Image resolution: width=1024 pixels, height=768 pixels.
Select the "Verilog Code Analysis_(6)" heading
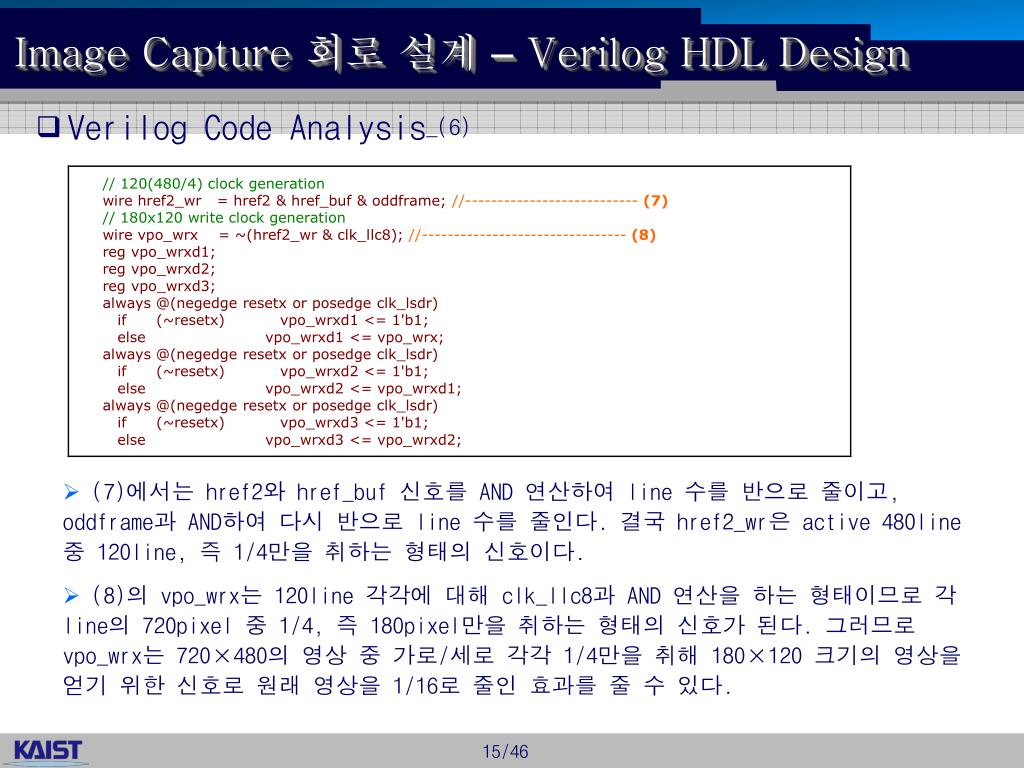268,127
